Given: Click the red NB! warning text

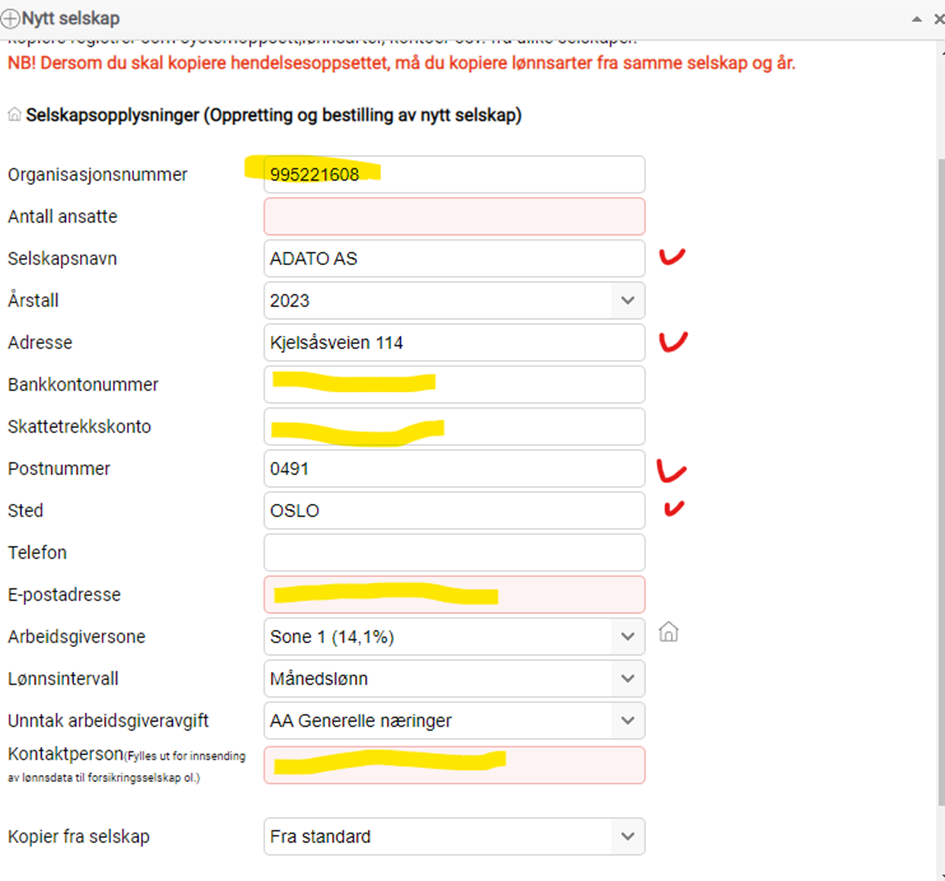Looking at the screenshot, I should coord(401,63).
